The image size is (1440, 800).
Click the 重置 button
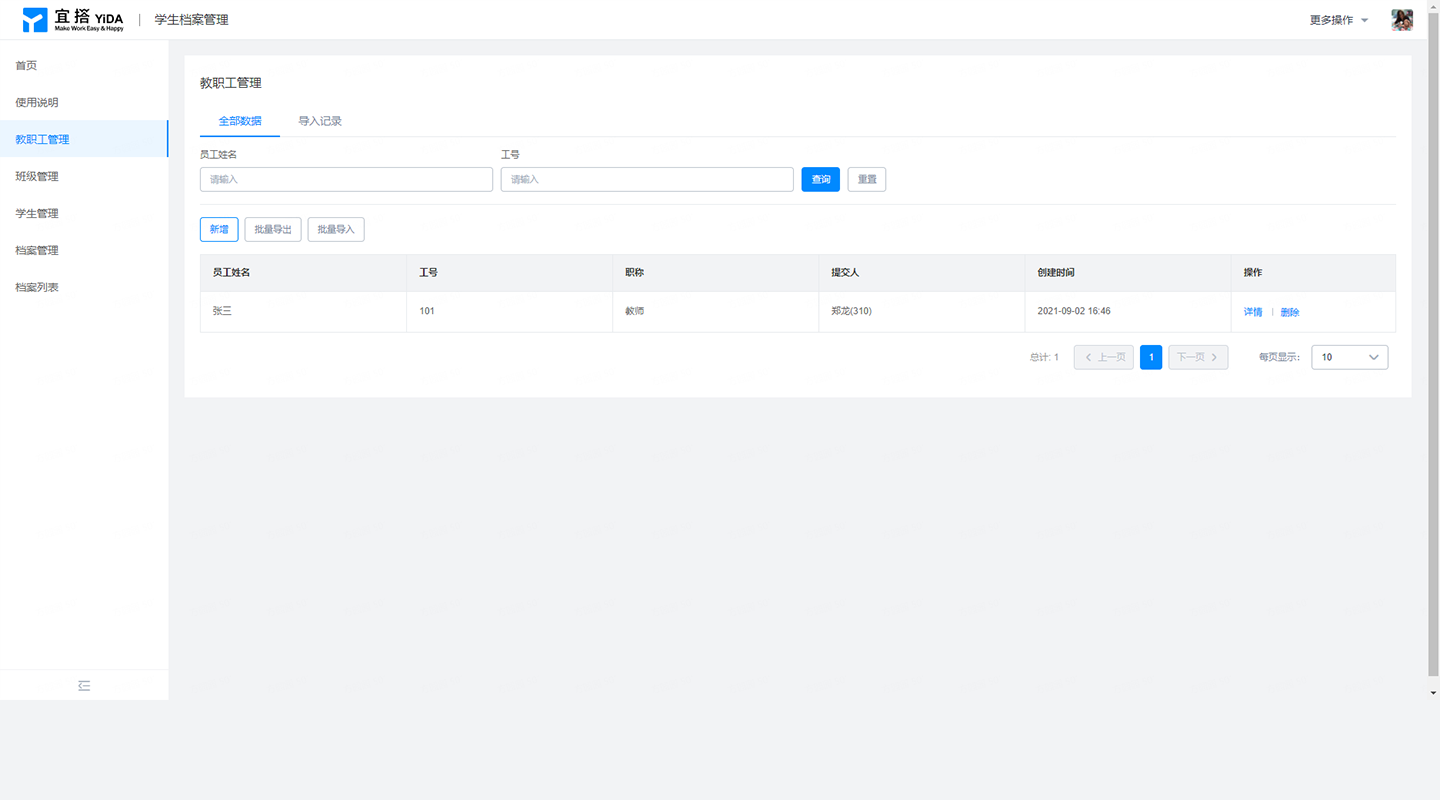click(x=867, y=179)
